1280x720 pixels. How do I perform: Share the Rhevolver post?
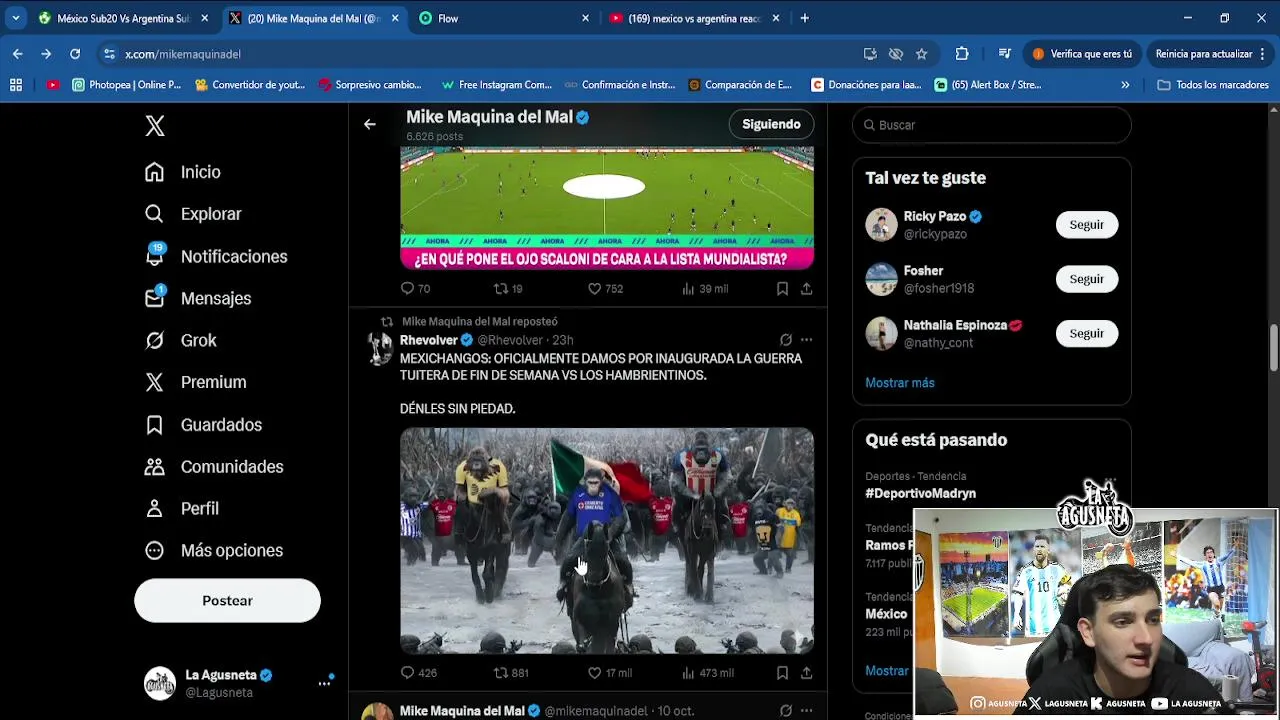[806, 673]
